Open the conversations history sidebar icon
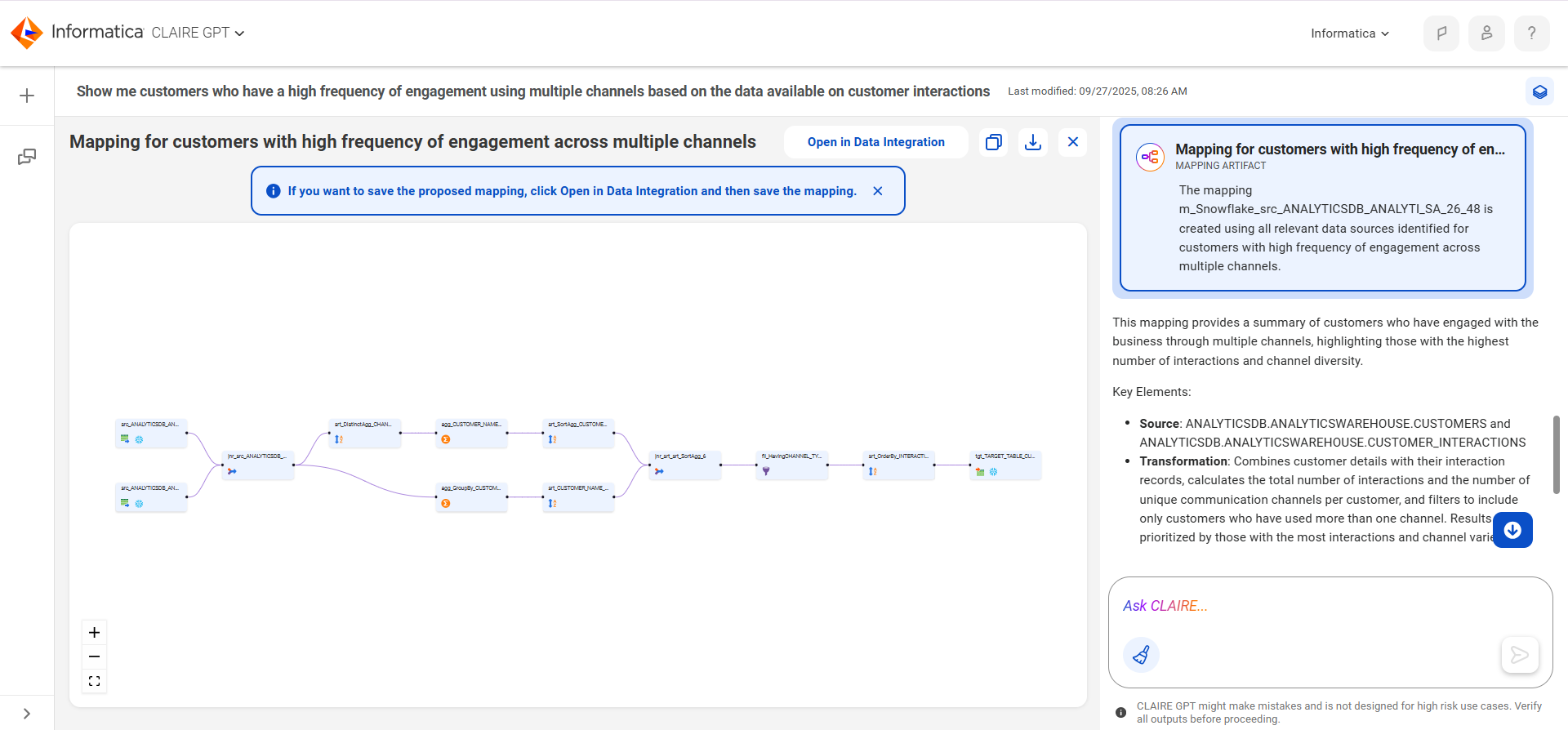Image resolution: width=1568 pixels, height=730 pixels. (27, 156)
